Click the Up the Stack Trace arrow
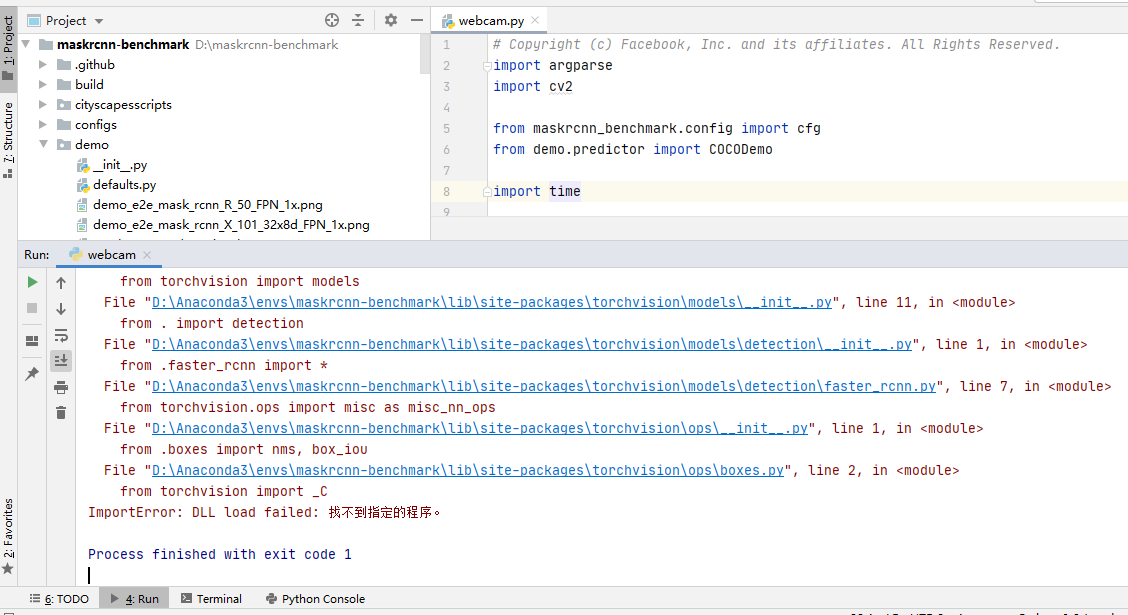Viewport: 1128px width, 615px height. 61,283
